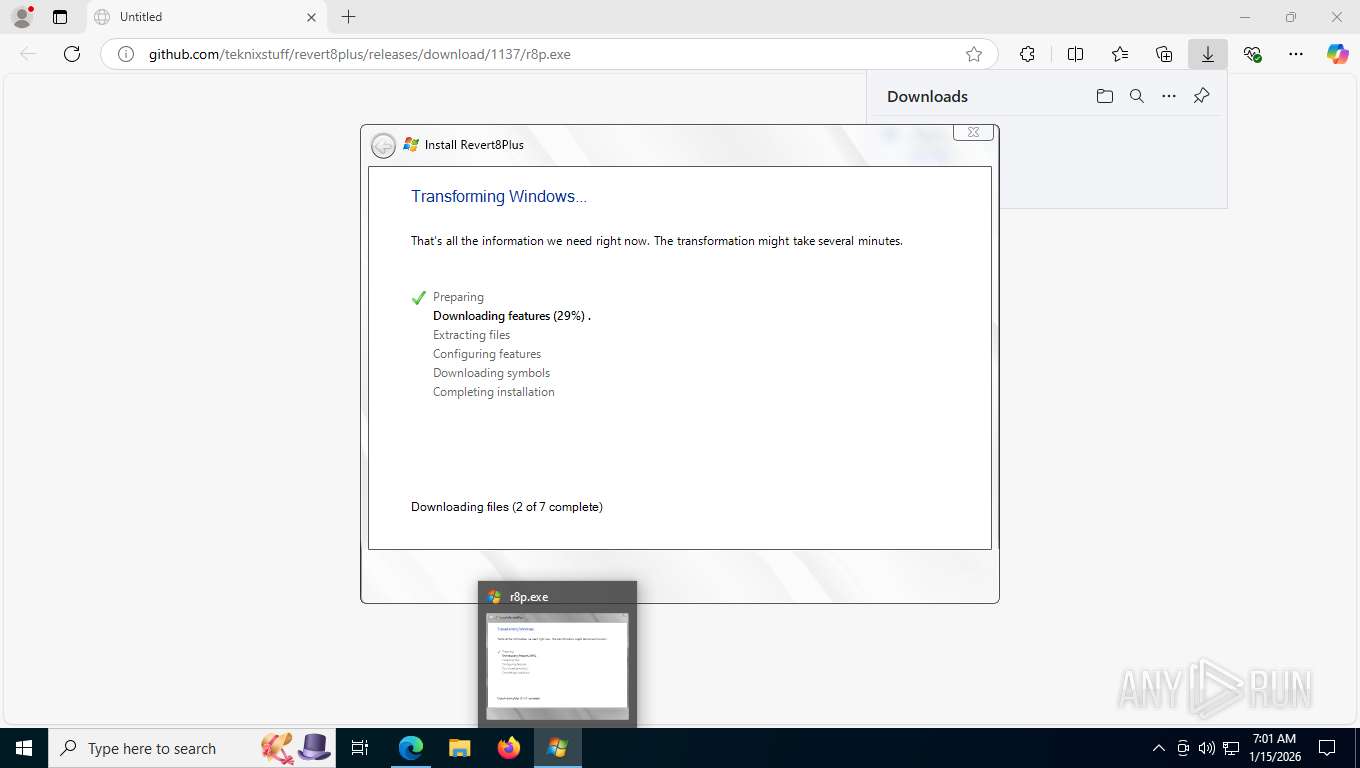Screen dimensions: 1360x768
Task: Launch Firefox from the taskbar
Action: click(509, 748)
